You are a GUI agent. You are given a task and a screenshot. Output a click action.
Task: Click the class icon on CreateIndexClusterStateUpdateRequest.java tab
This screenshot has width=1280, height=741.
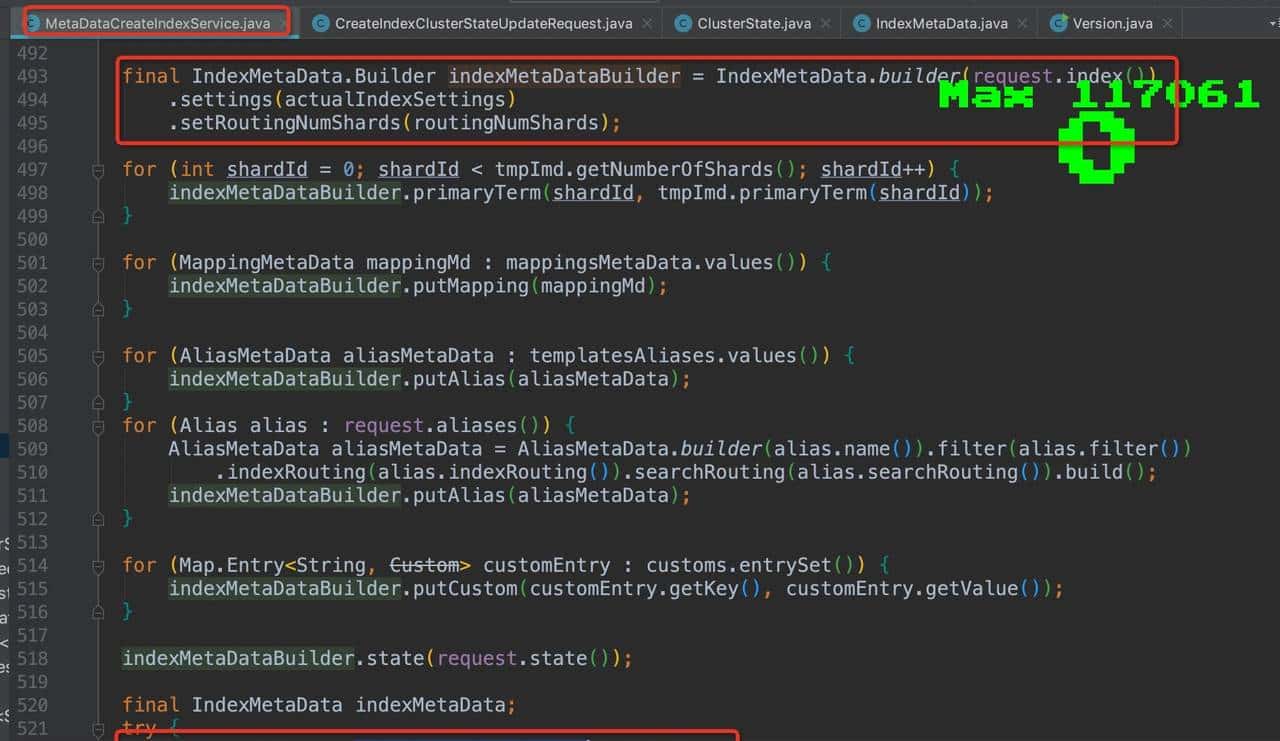(x=321, y=23)
